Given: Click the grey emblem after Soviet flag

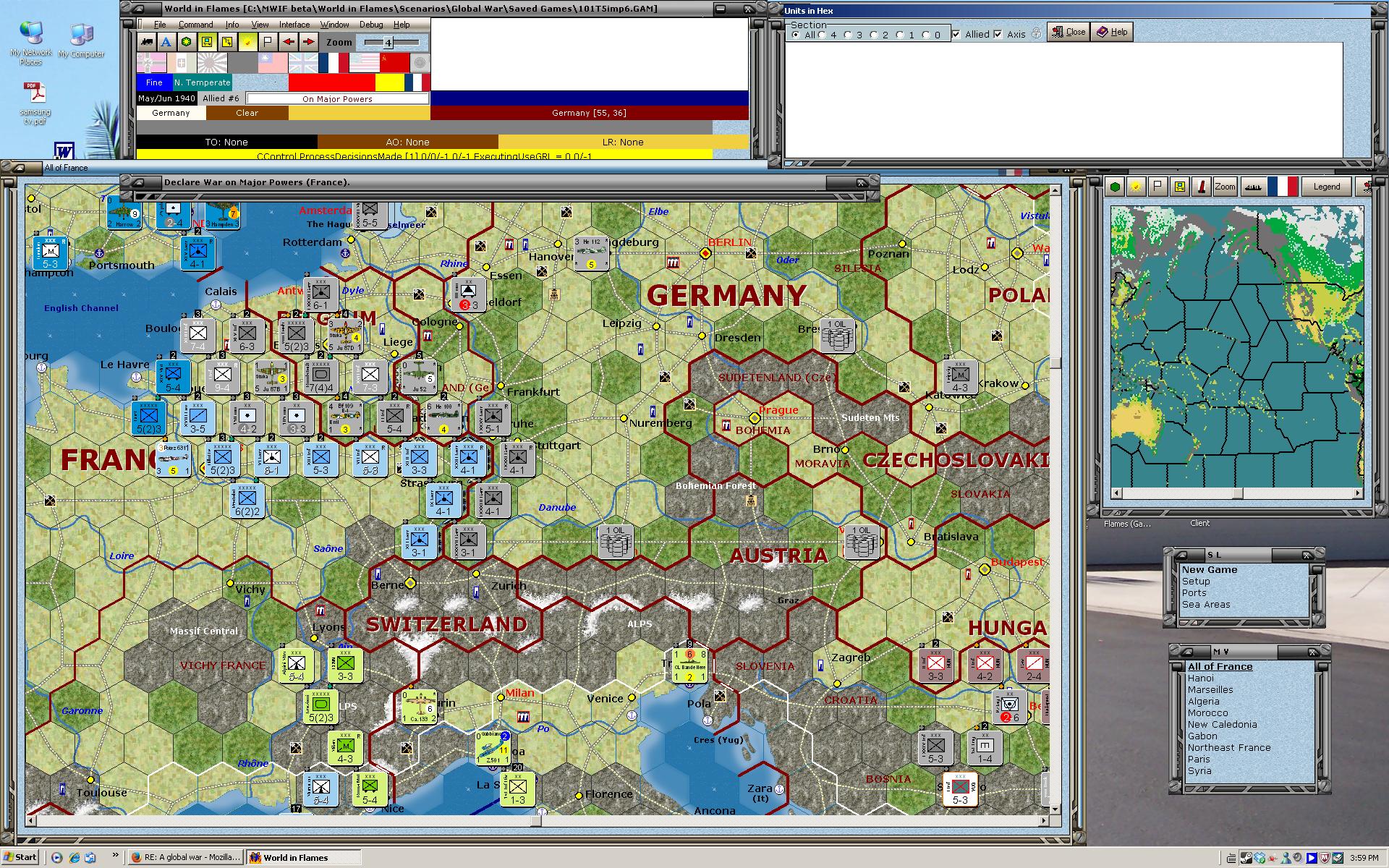Looking at the screenshot, I should 420,63.
